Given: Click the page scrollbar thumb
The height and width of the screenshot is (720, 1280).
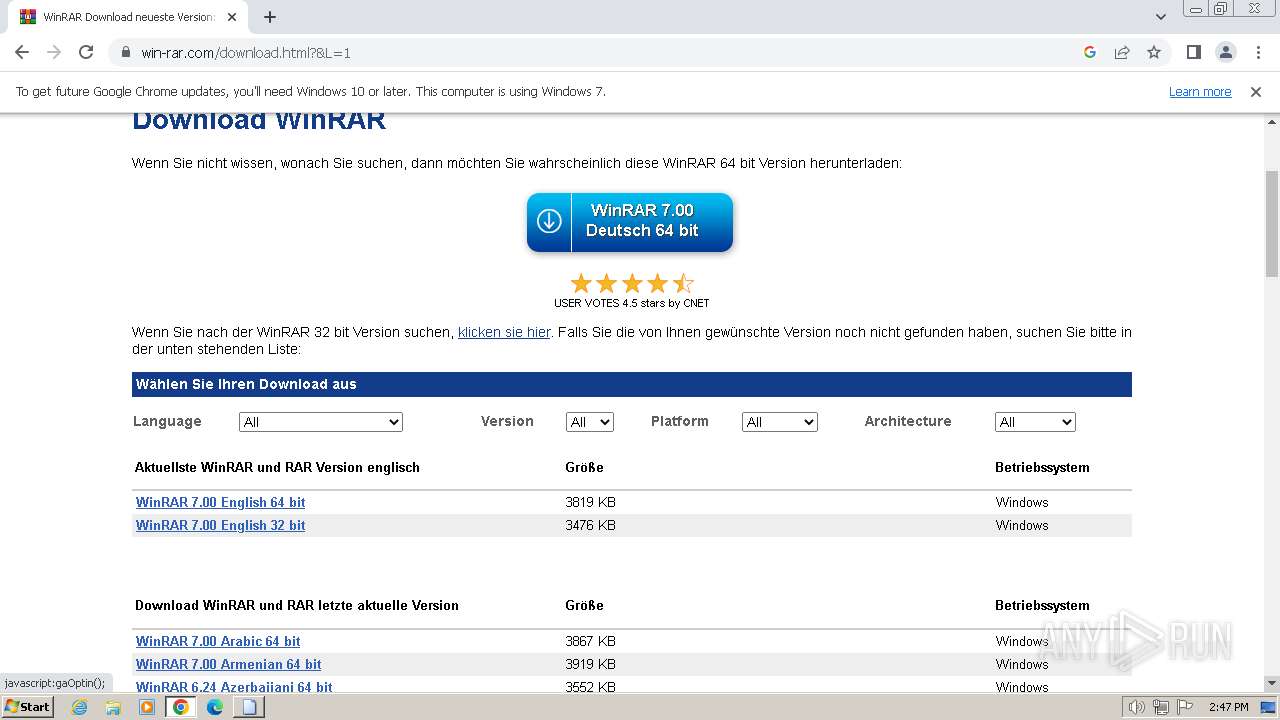Looking at the screenshot, I should click(1272, 223).
